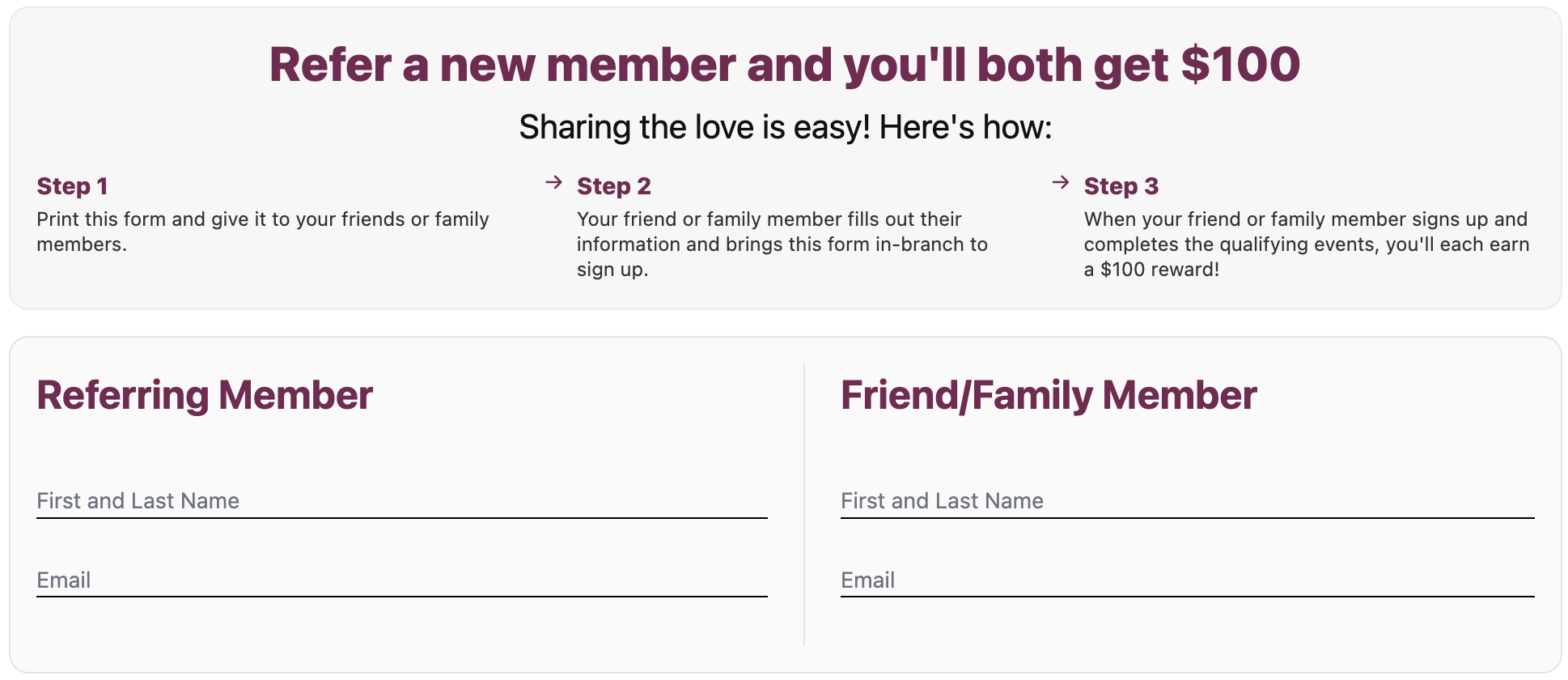This screenshot has width=1568, height=680.
Task: Click the vertical divider between form sections
Action: (804, 504)
